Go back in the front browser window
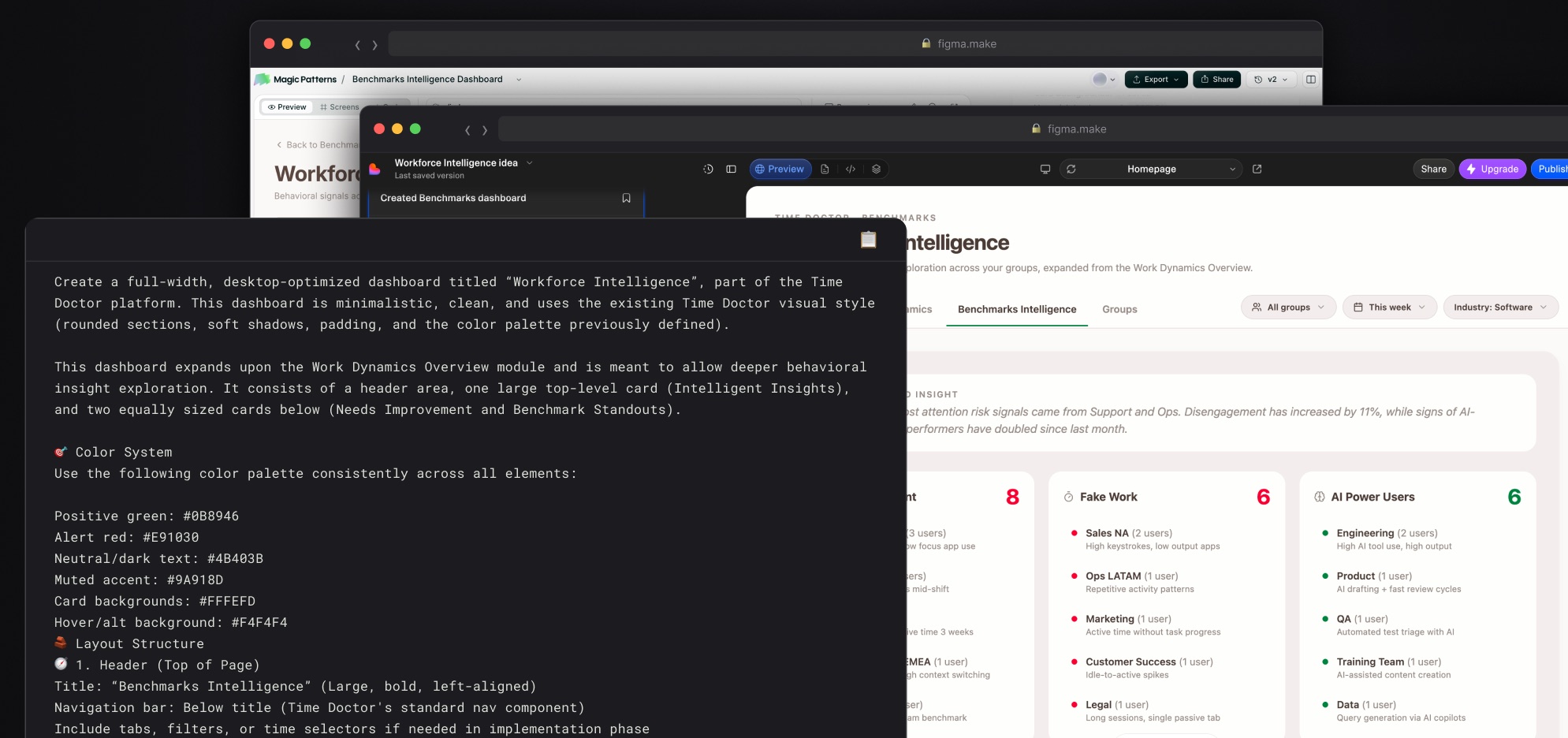1568x738 pixels. coord(467,130)
